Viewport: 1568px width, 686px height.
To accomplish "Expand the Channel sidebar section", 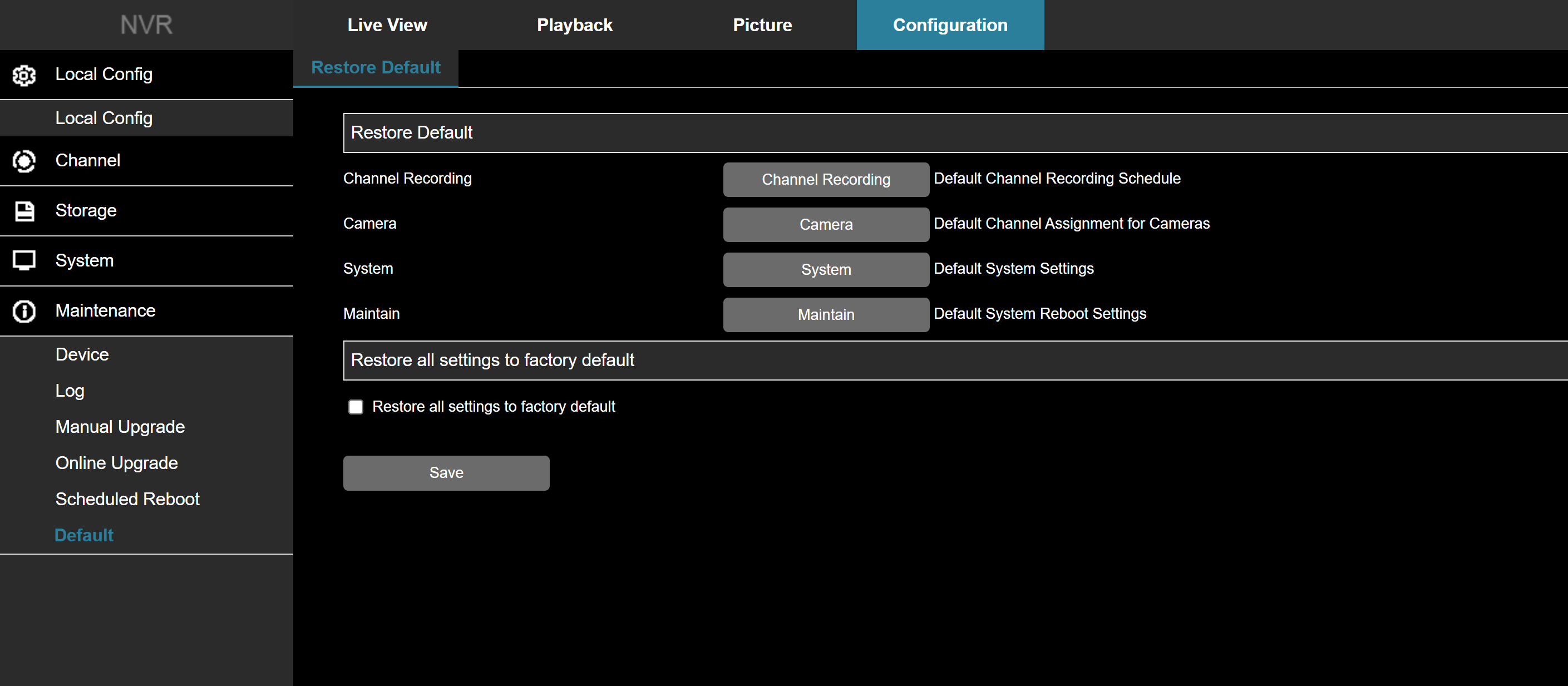I will pyautogui.click(x=88, y=161).
